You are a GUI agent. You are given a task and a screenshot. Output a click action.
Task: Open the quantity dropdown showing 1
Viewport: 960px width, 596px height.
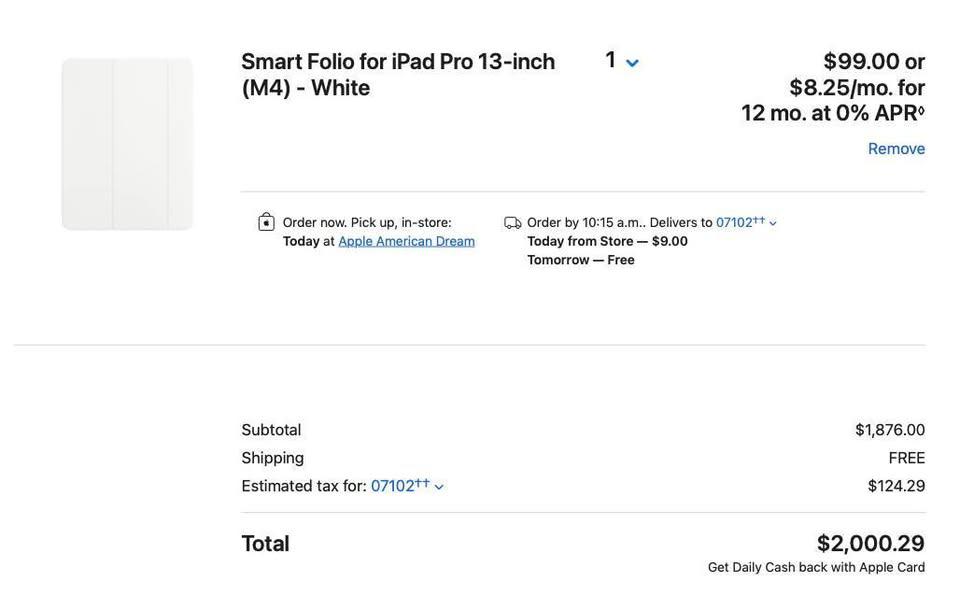click(x=611, y=60)
